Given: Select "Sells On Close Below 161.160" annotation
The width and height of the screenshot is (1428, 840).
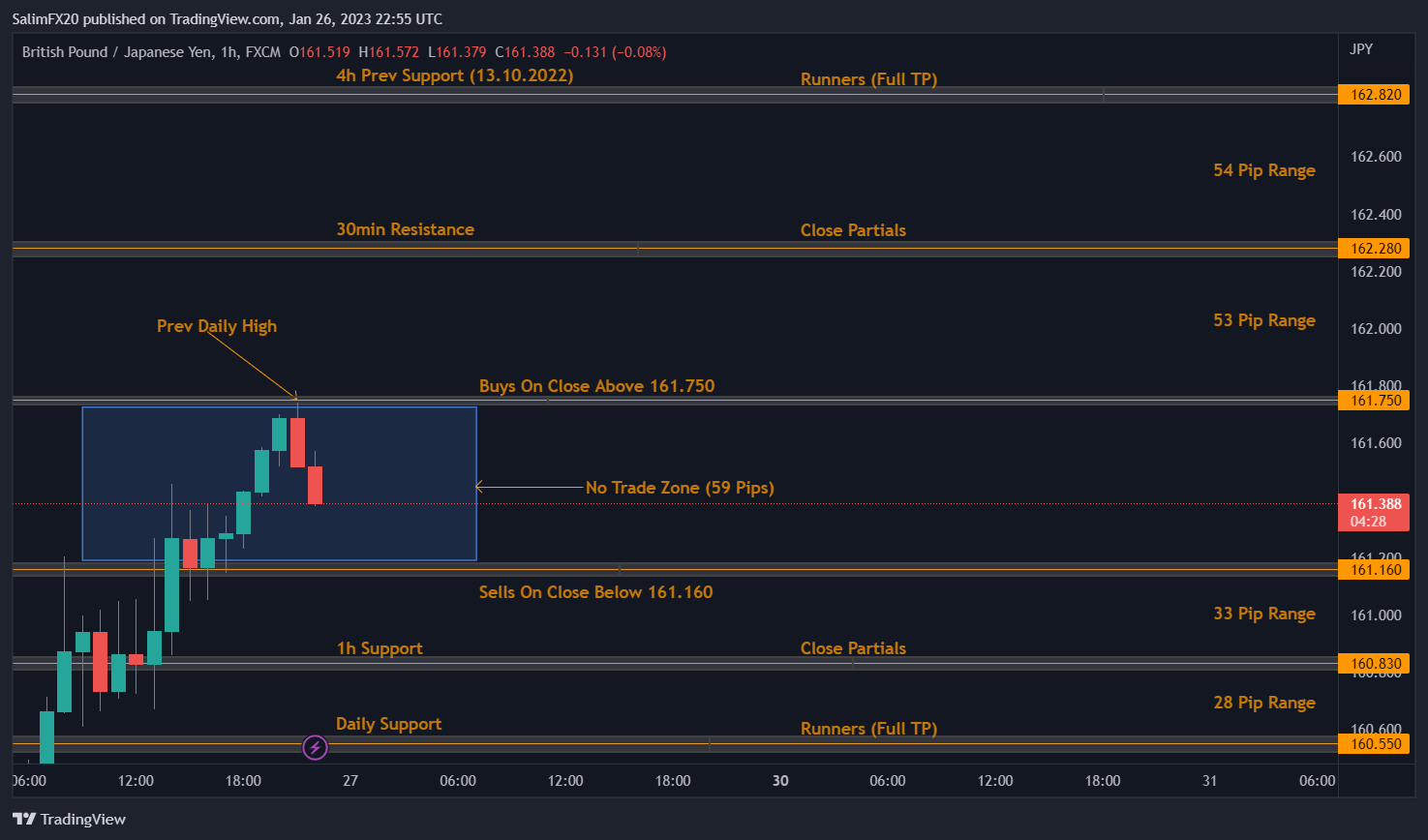Looking at the screenshot, I should click(595, 592).
